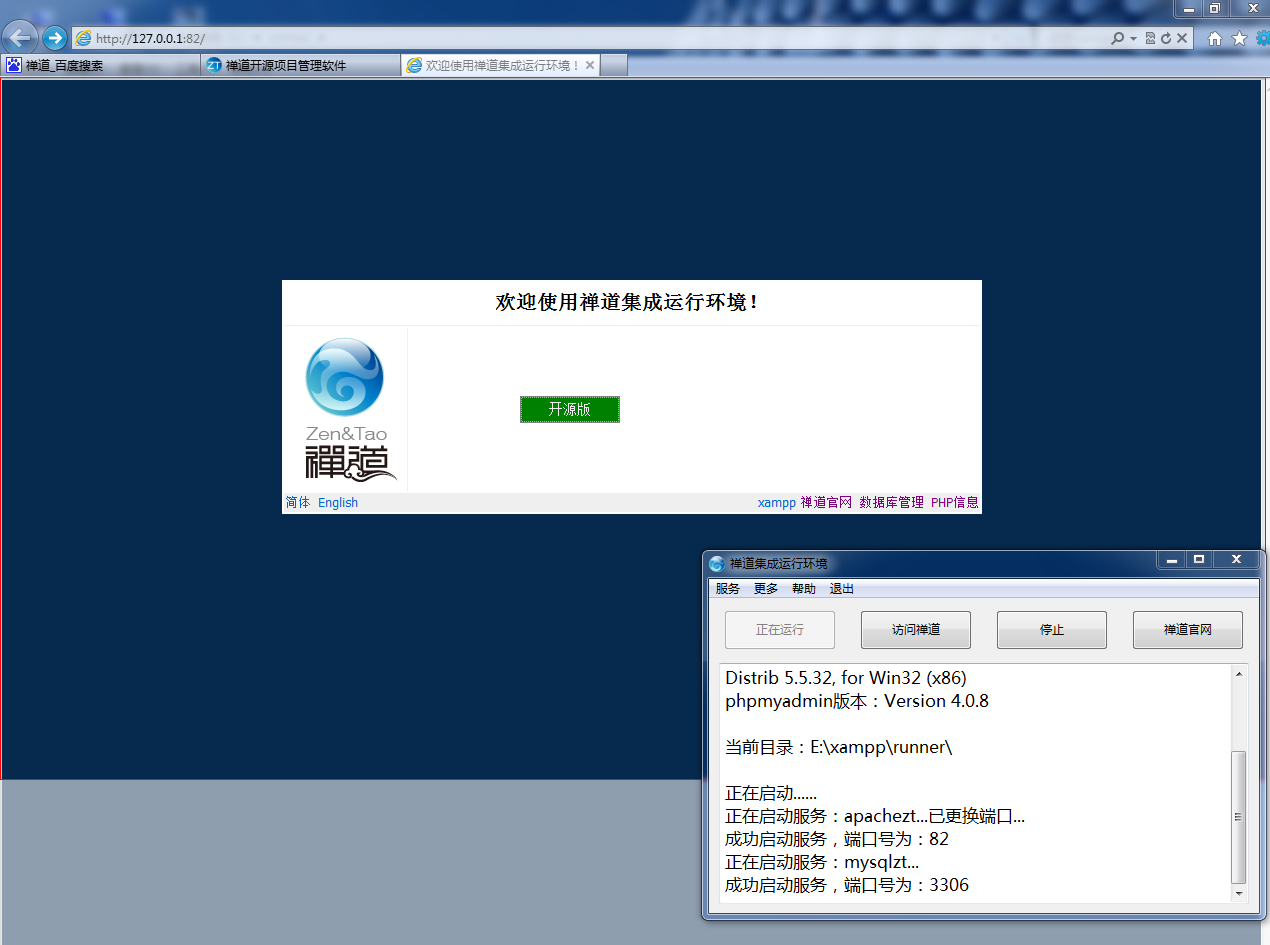Toggle the compatibility view icon
1270x945 pixels.
tap(1150, 38)
